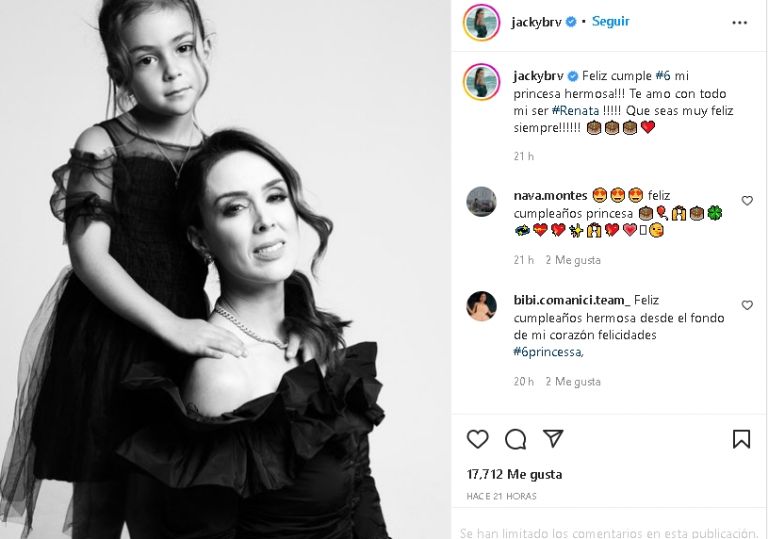Open jackybrv avatar beside the caption
This screenshot has width=768, height=539.
[x=481, y=81]
